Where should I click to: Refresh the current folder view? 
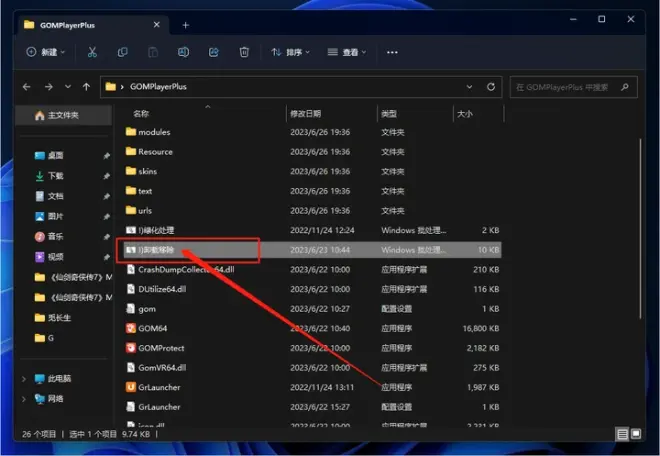[491, 87]
